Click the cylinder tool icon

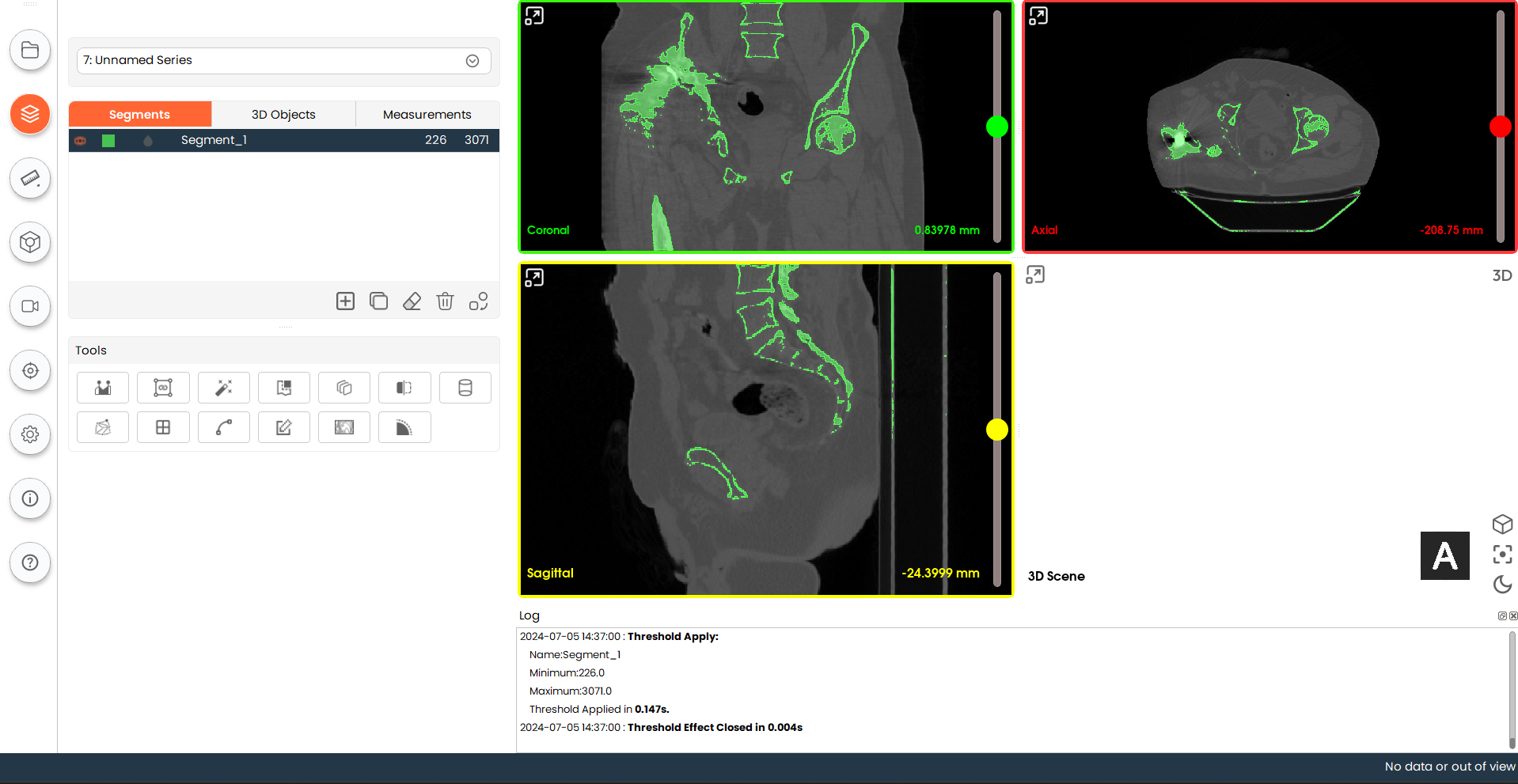(x=465, y=388)
